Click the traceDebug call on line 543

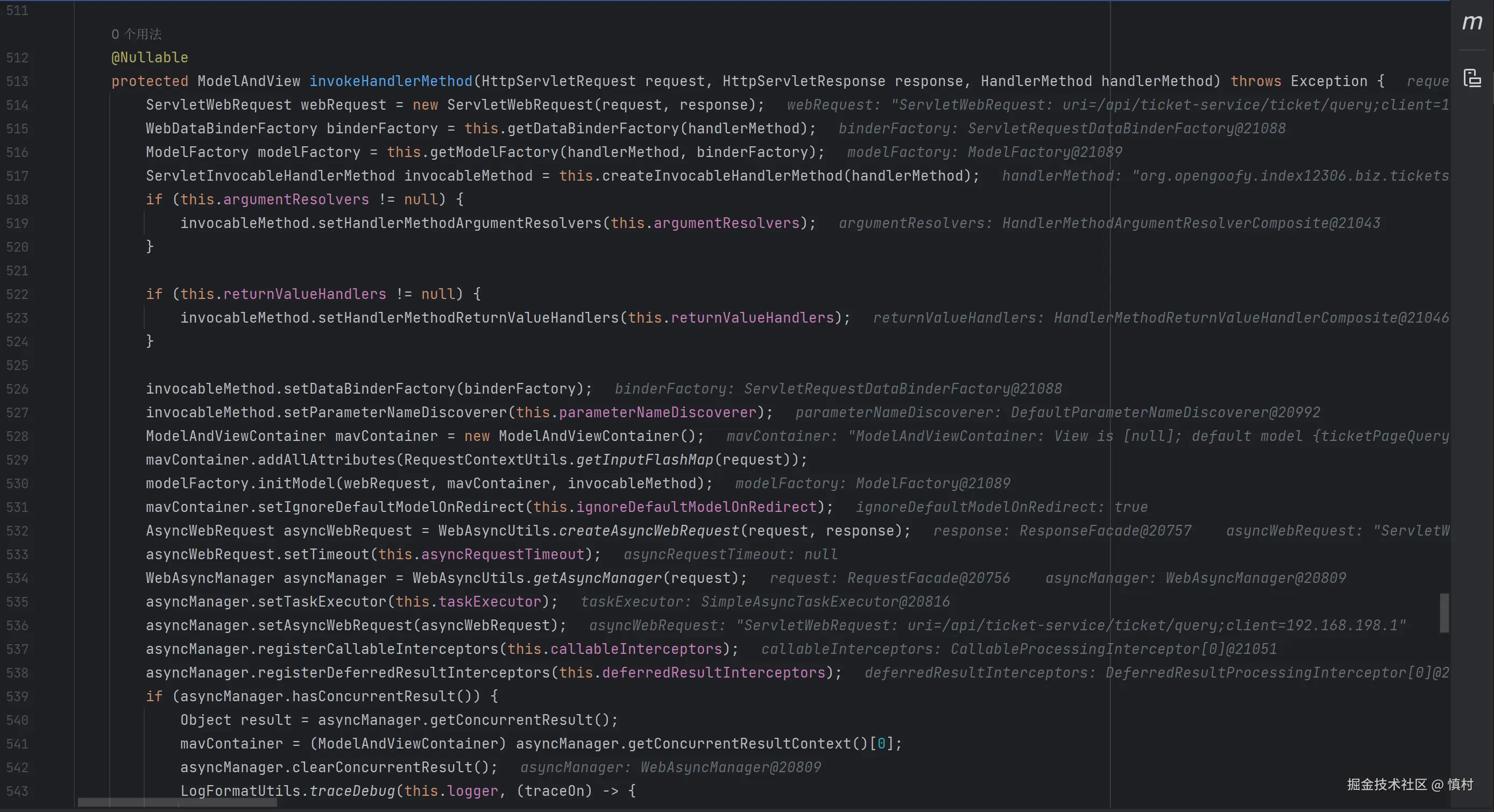click(351, 790)
